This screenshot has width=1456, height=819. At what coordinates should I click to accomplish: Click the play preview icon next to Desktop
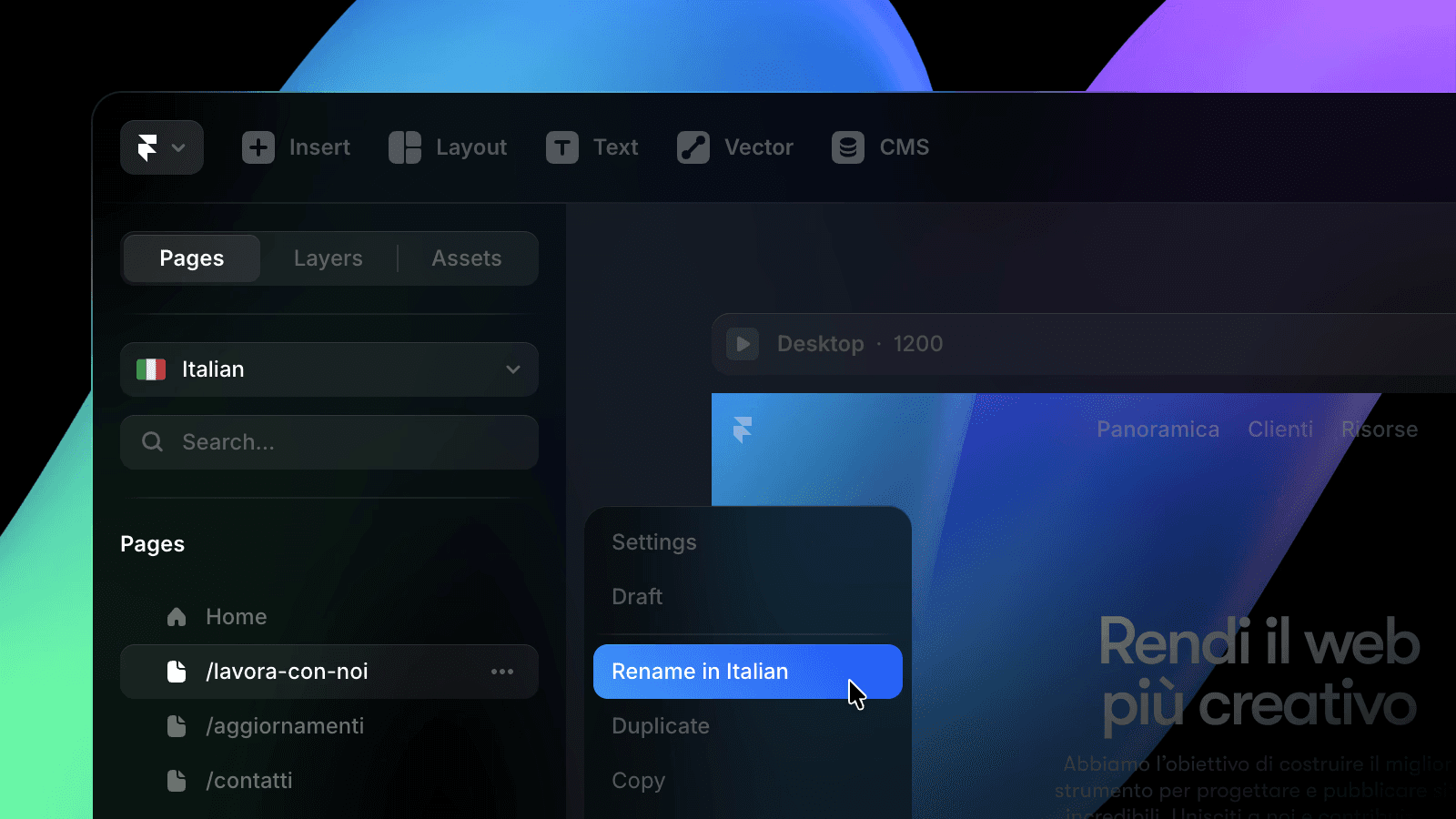[743, 344]
